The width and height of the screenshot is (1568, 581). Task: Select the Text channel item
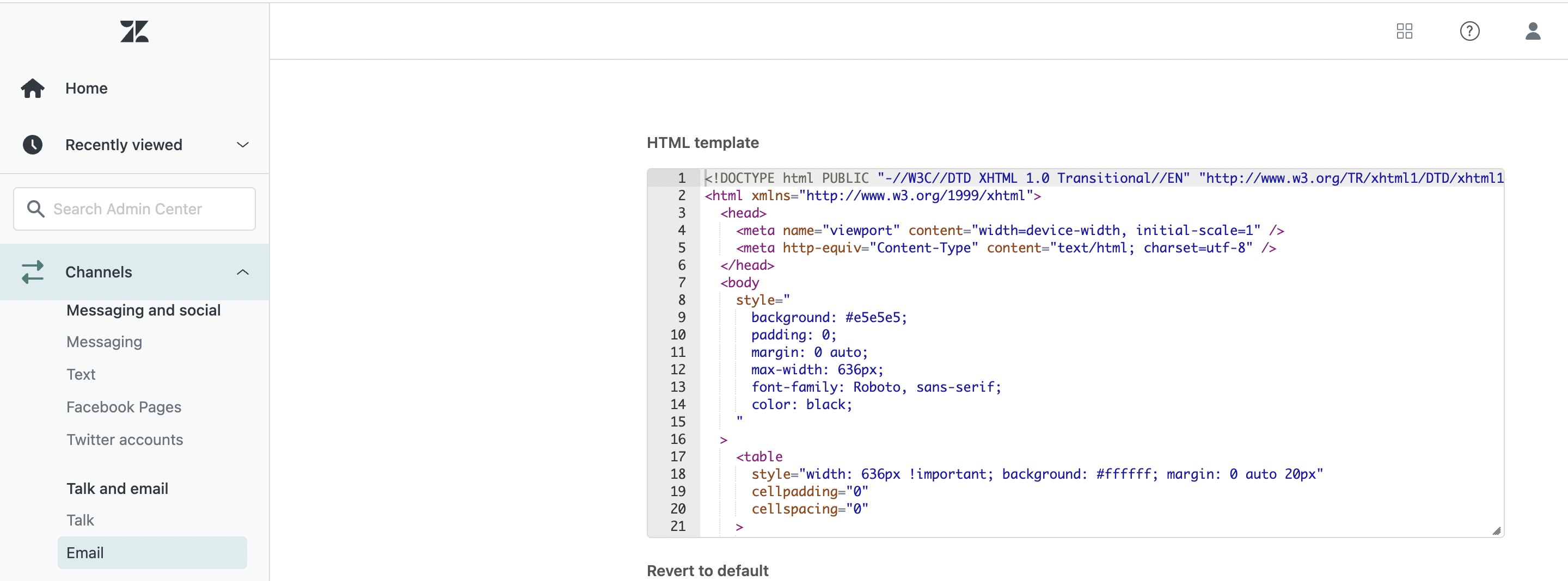pyautogui.click(x=81, y=374)
